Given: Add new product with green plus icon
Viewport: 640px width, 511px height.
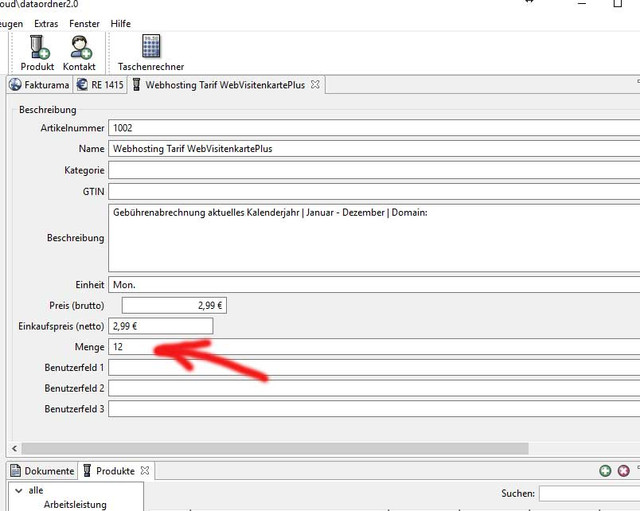Looking at the screenshot, I should tap(605, 471).
